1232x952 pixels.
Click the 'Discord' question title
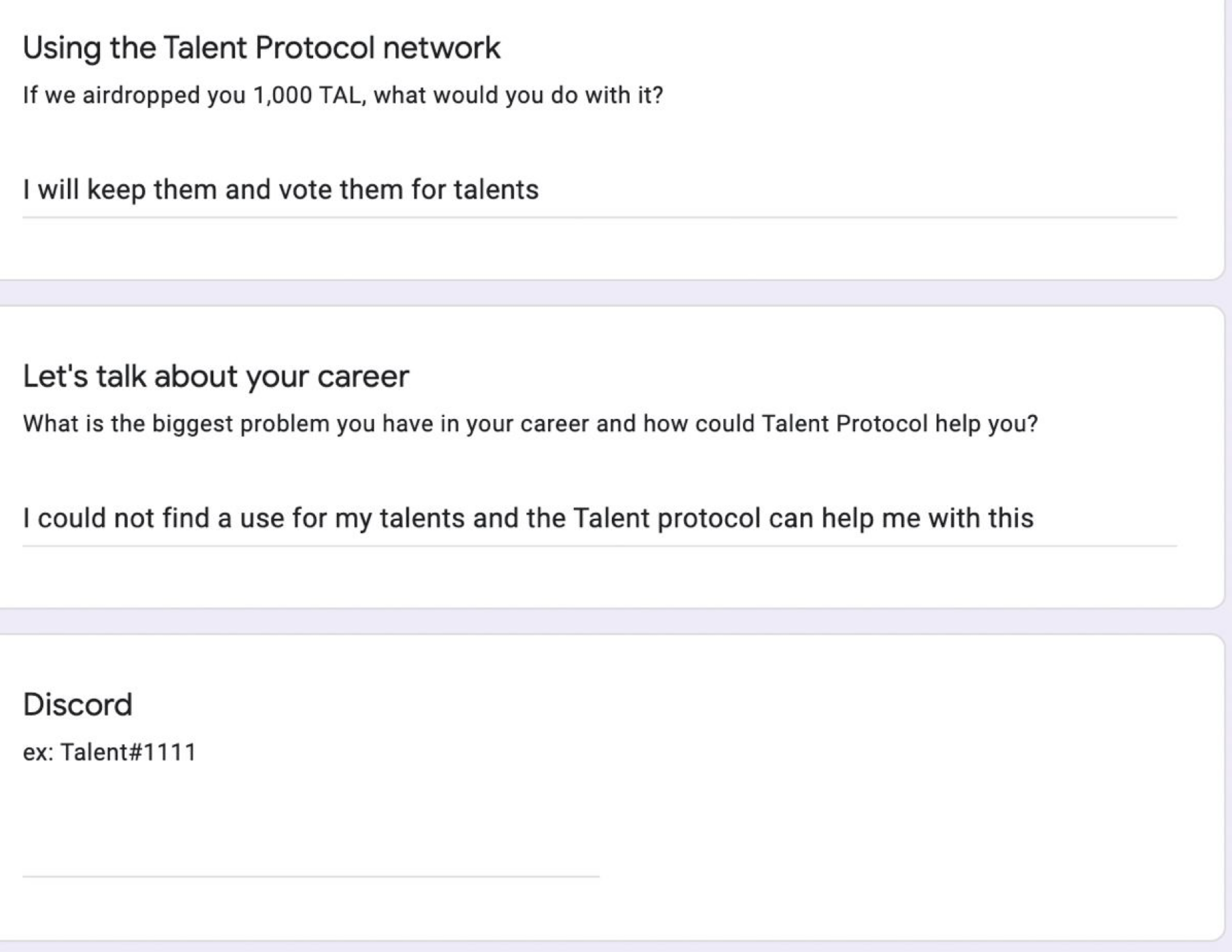(x=77, y=705)
